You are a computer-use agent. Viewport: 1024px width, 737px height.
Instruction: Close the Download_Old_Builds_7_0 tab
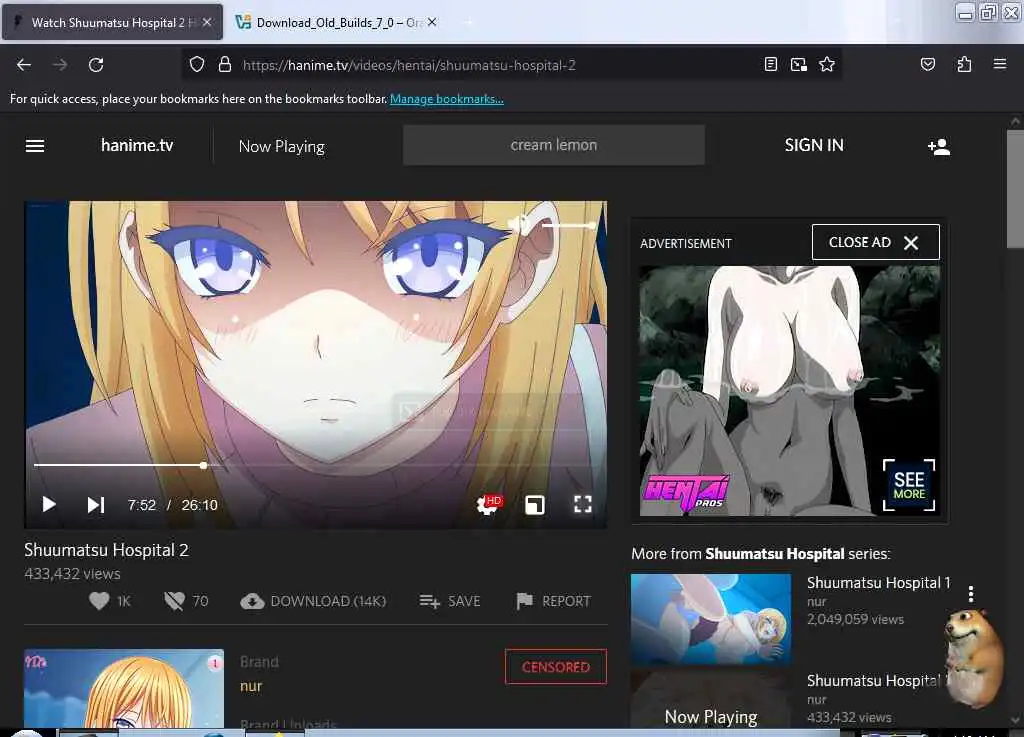pyautogui.click(x=432, y=22)
